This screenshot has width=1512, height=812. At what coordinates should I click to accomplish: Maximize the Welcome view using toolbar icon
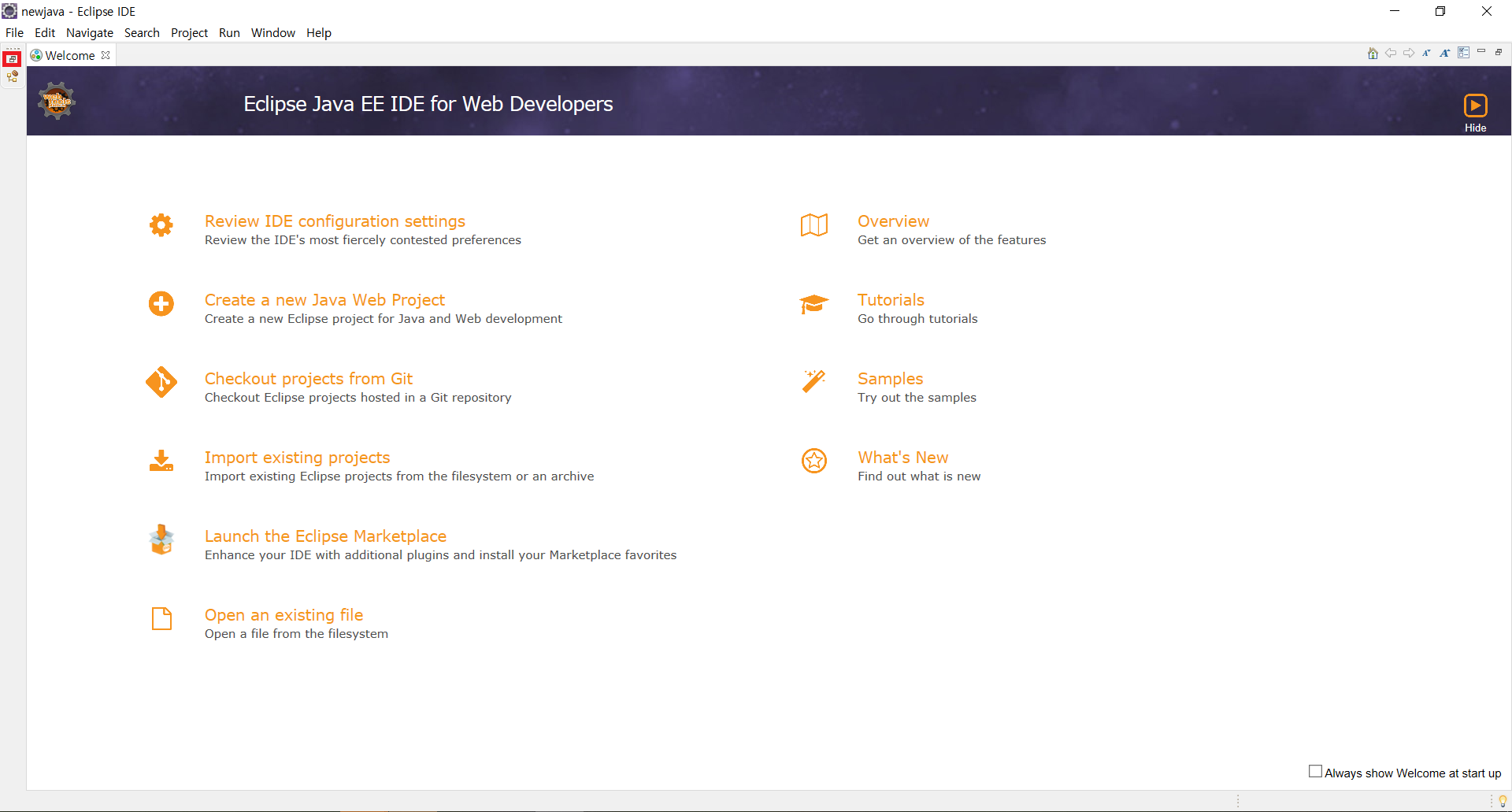(1499, 52)
